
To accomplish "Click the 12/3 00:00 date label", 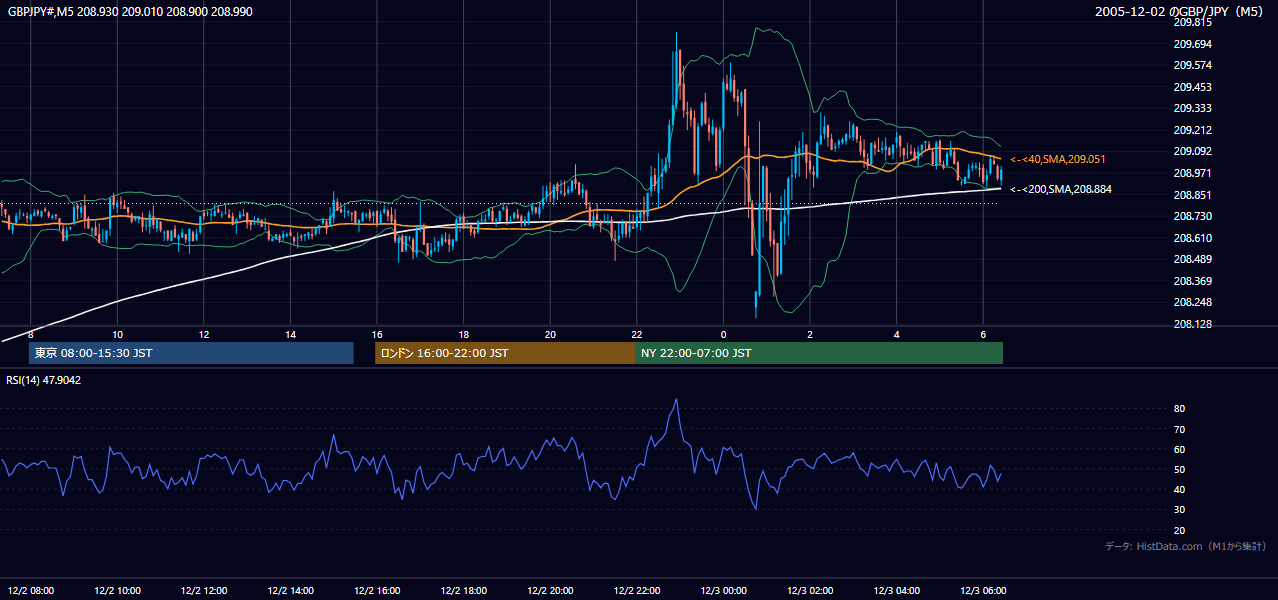I will pos(723,590).
